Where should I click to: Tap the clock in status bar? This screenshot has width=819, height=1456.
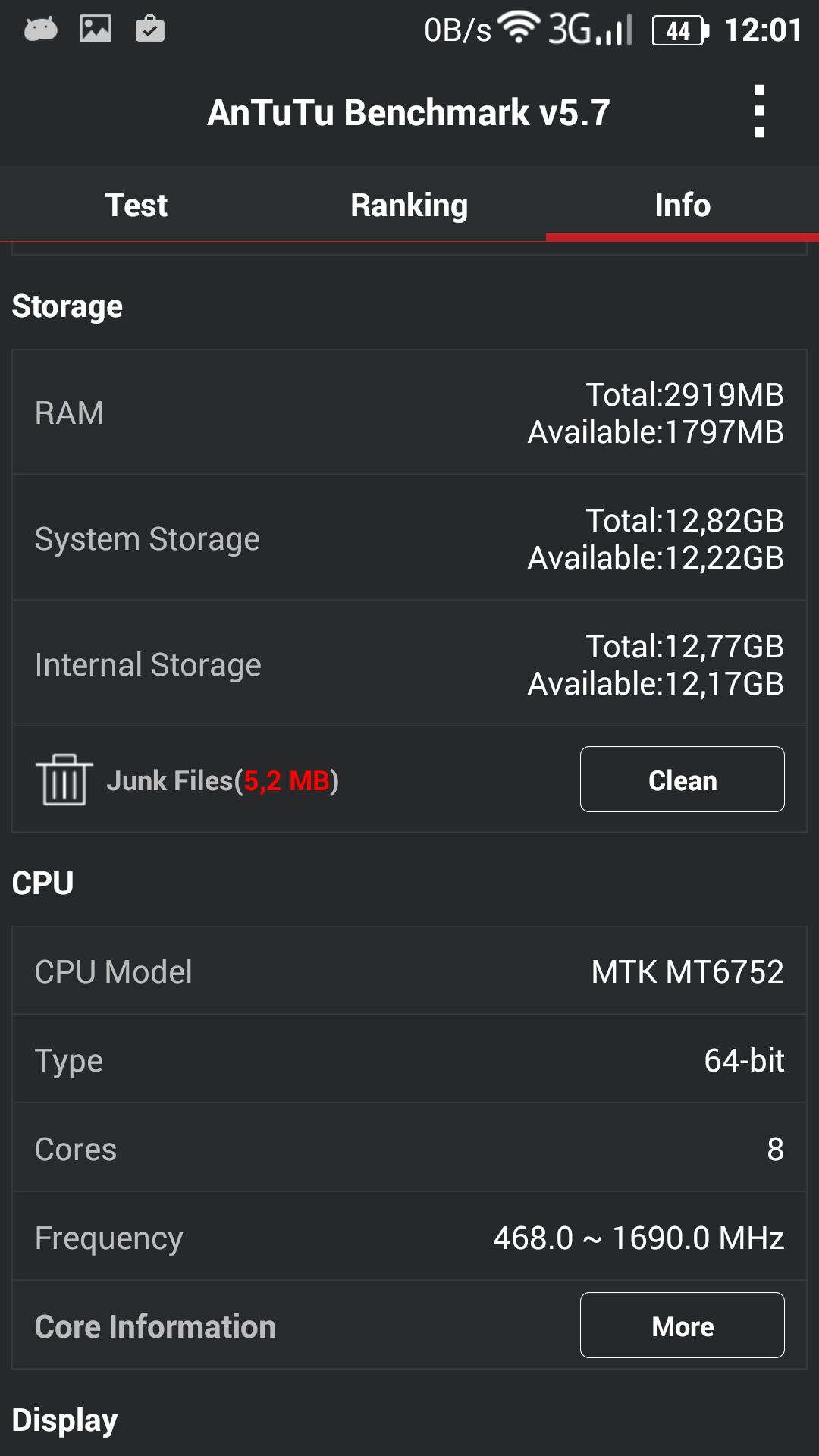click(x=763, y=30)
